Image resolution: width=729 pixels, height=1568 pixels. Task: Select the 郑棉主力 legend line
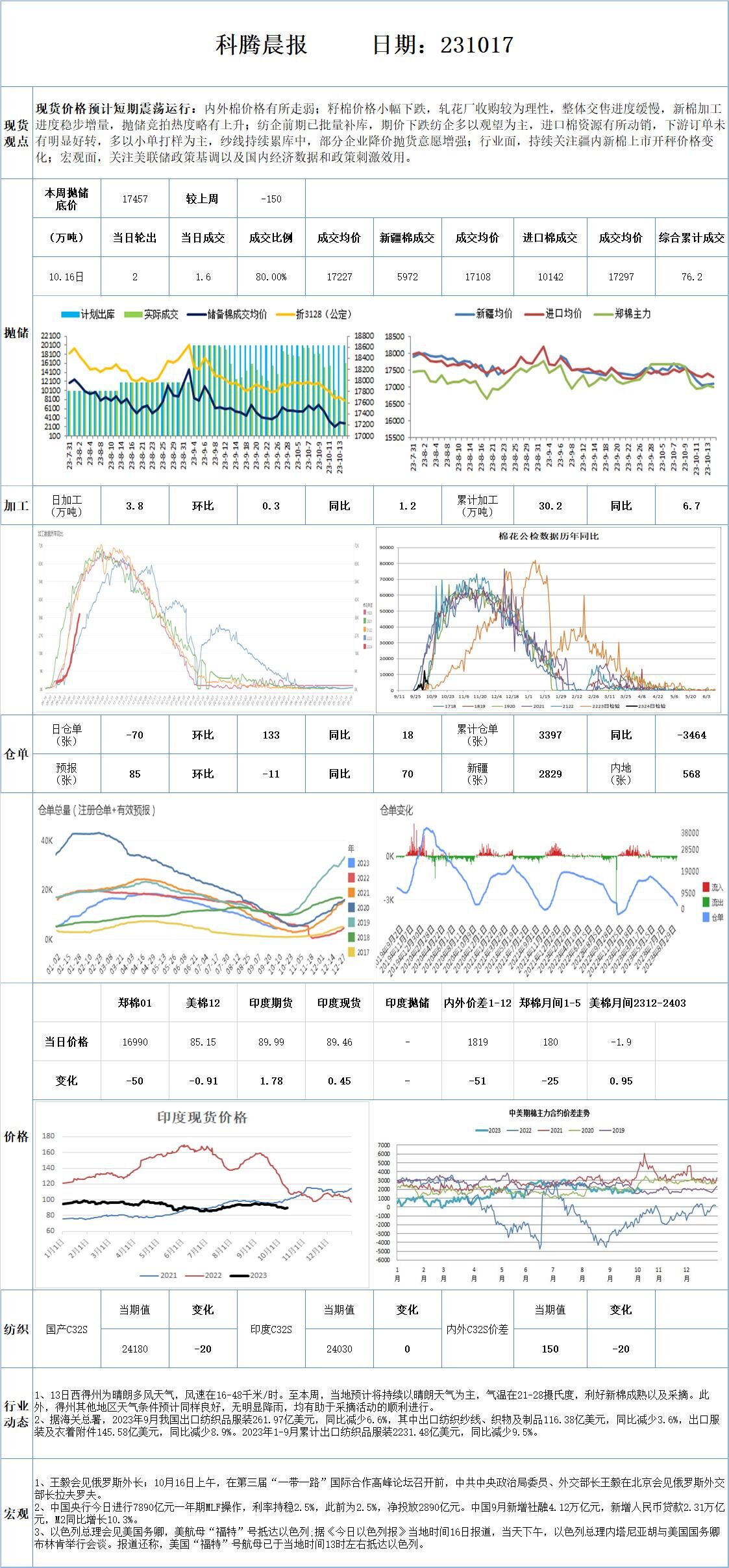(602, 313)
